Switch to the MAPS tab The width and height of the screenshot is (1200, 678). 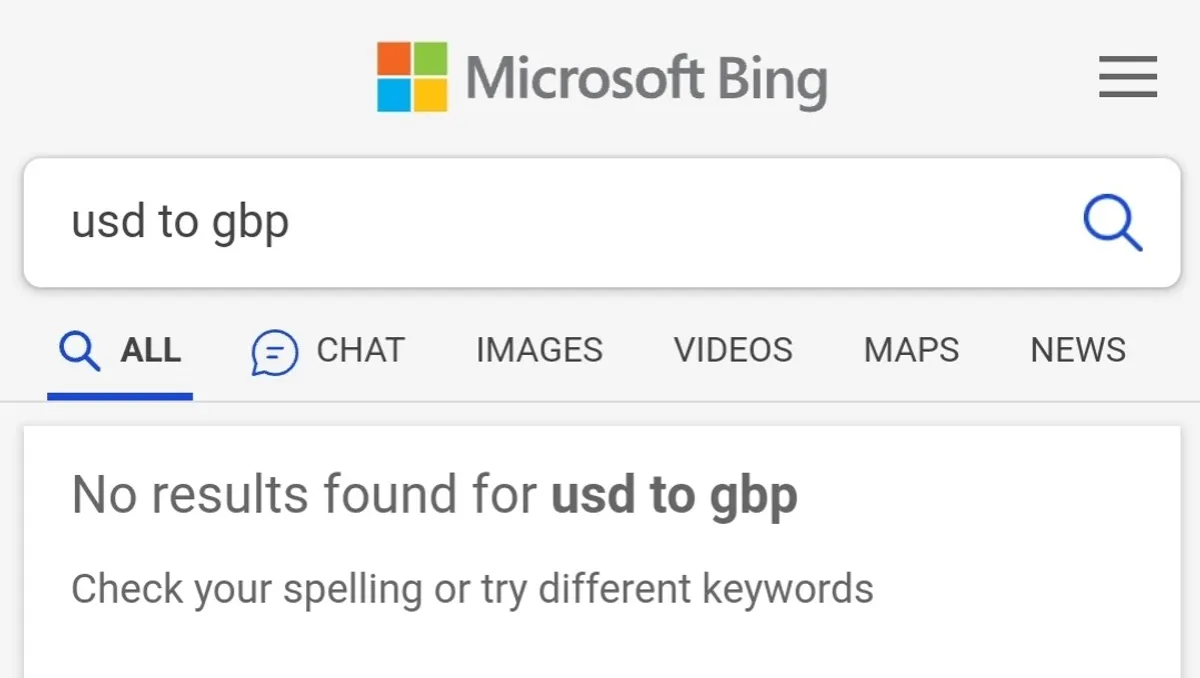pos(911,351)
